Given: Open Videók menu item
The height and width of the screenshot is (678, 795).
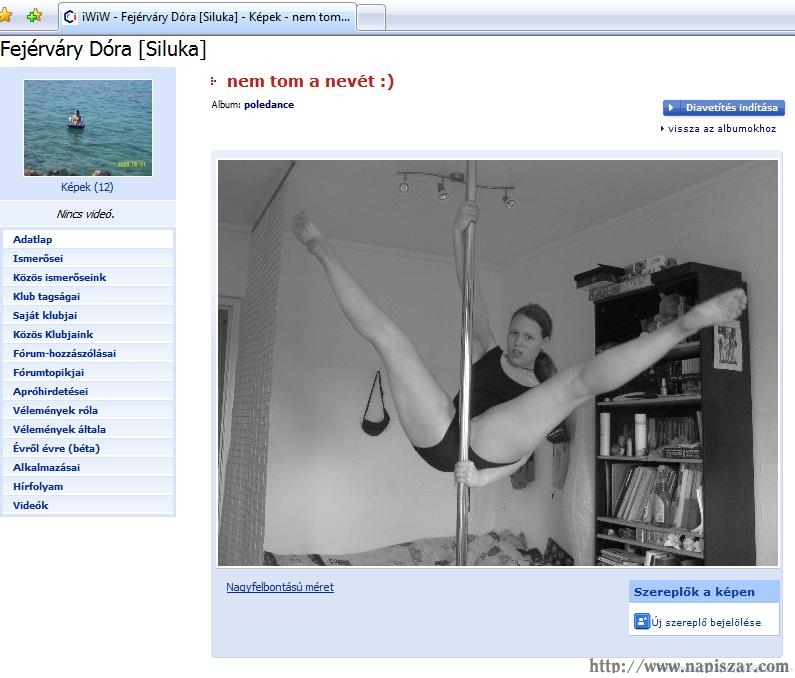Looking at the screenshot, I should tap(88, 506).
